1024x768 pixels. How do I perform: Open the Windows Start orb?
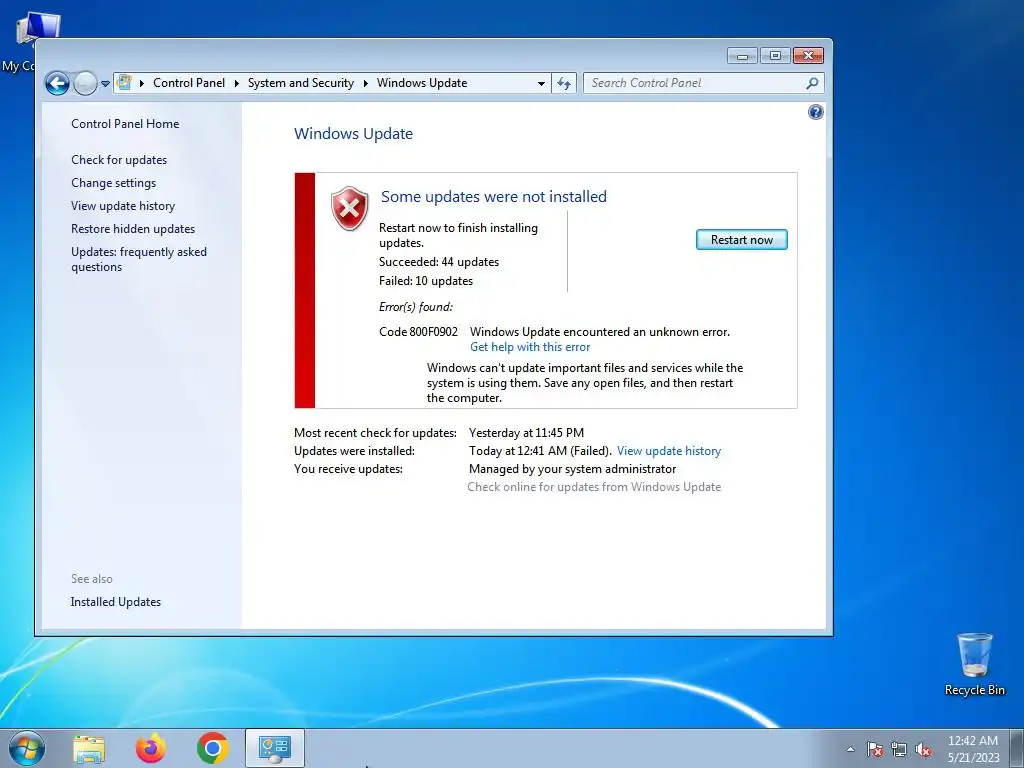pos(27,748)
